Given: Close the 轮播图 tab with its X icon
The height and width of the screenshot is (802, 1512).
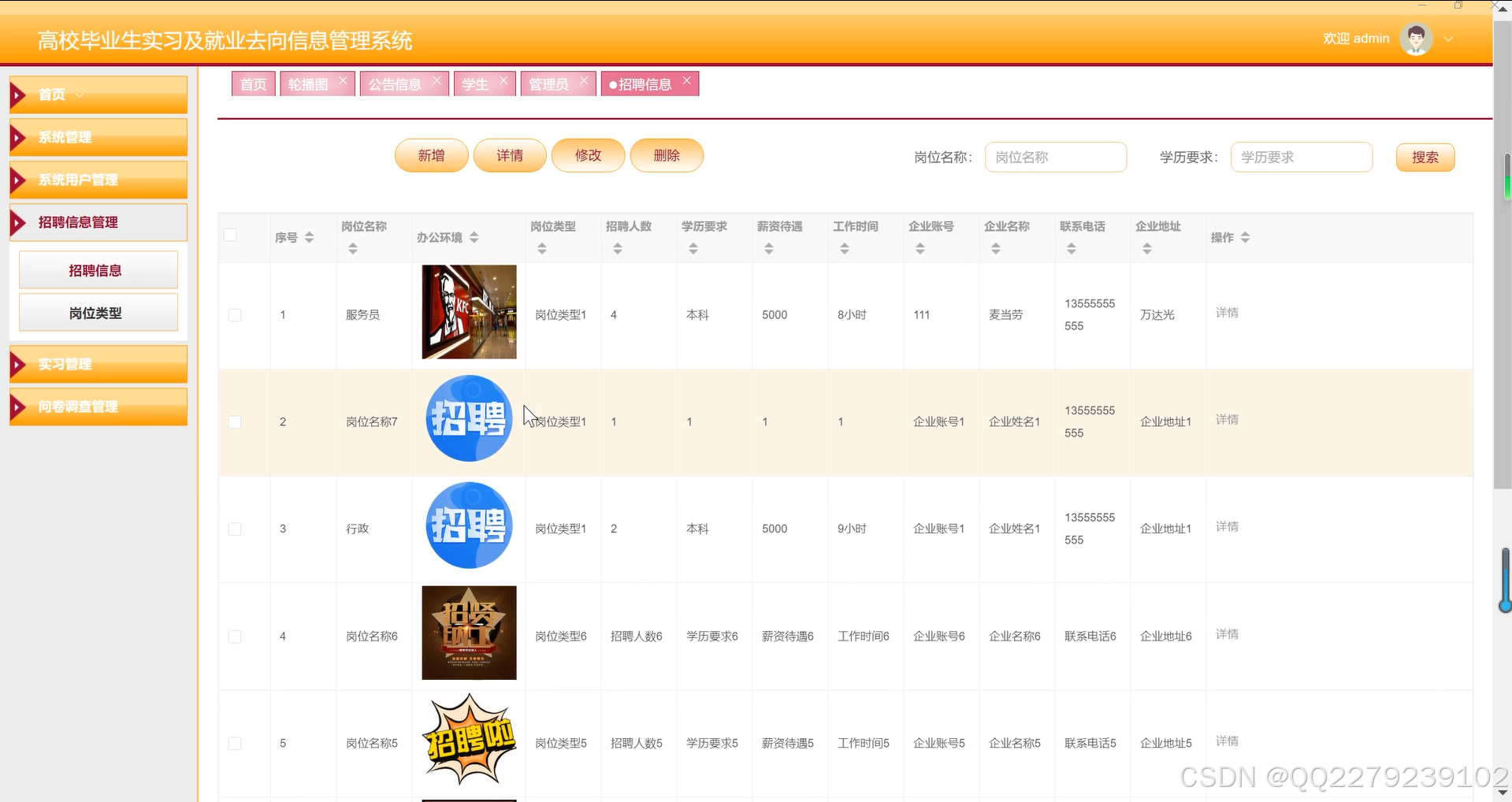Looking at the screenshot, I should pyautogui.click(x=343, y=79).
